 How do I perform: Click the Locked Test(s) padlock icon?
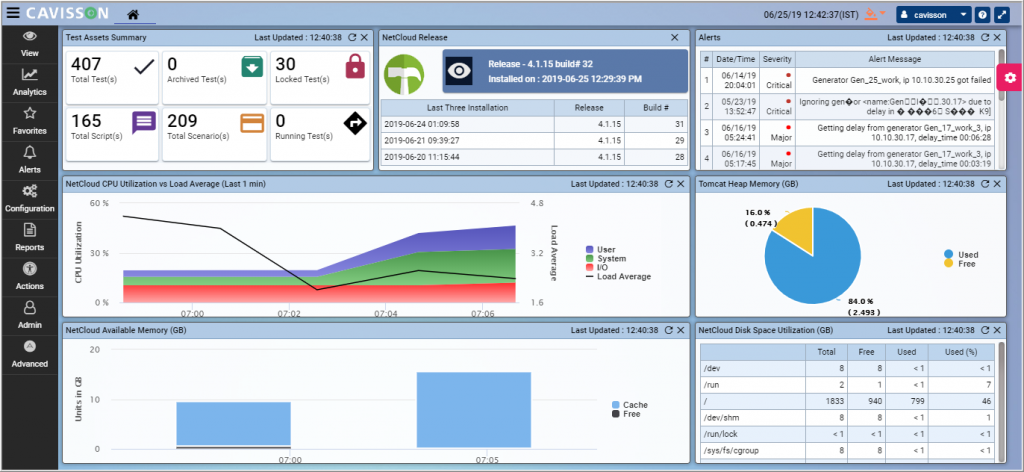[355, 66]
